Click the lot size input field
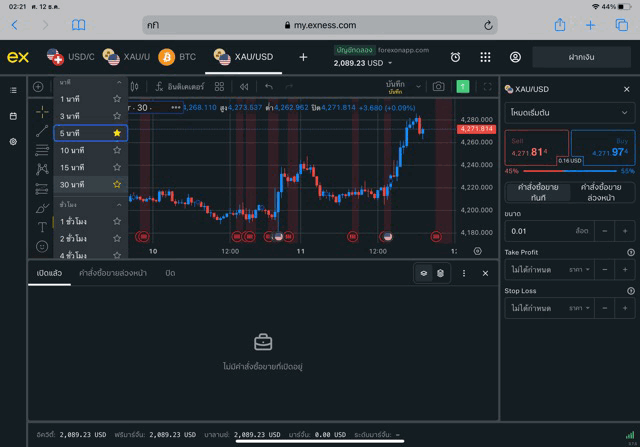This screenshot has height=447, width=640. point(542,231)
